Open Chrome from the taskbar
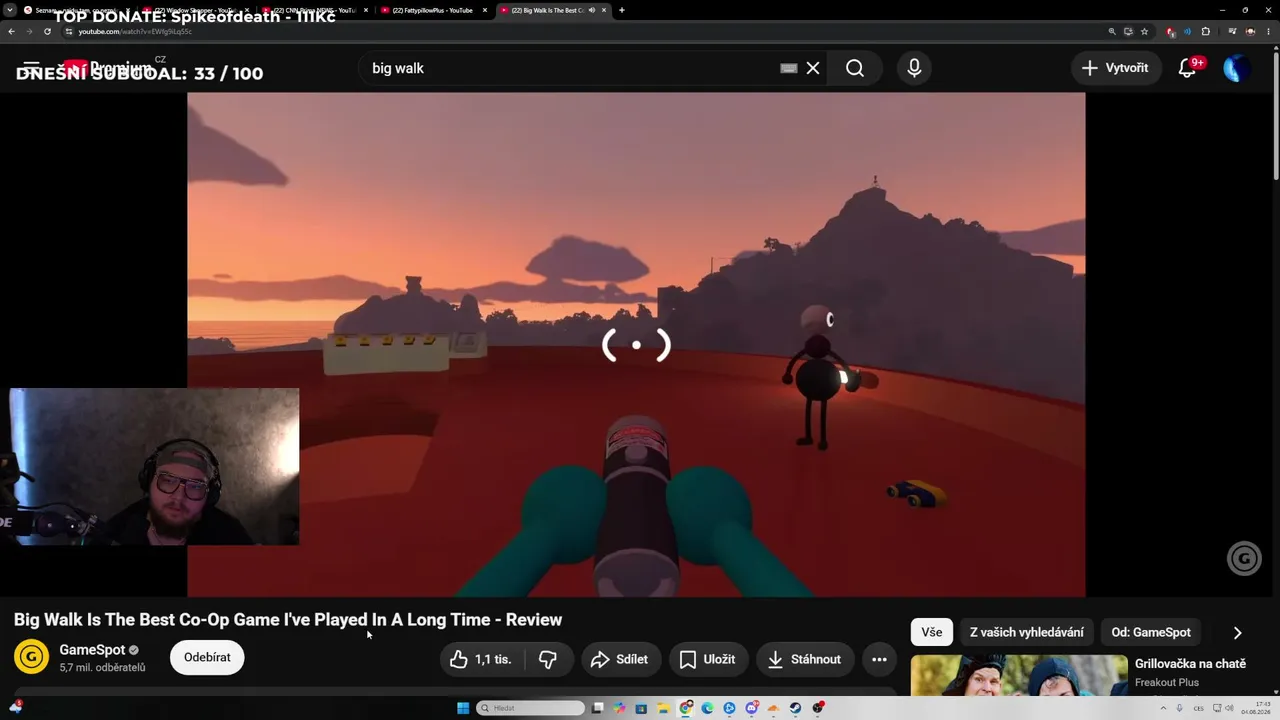Viewport: 1280px width, 720px height. (x=685, y=708)
